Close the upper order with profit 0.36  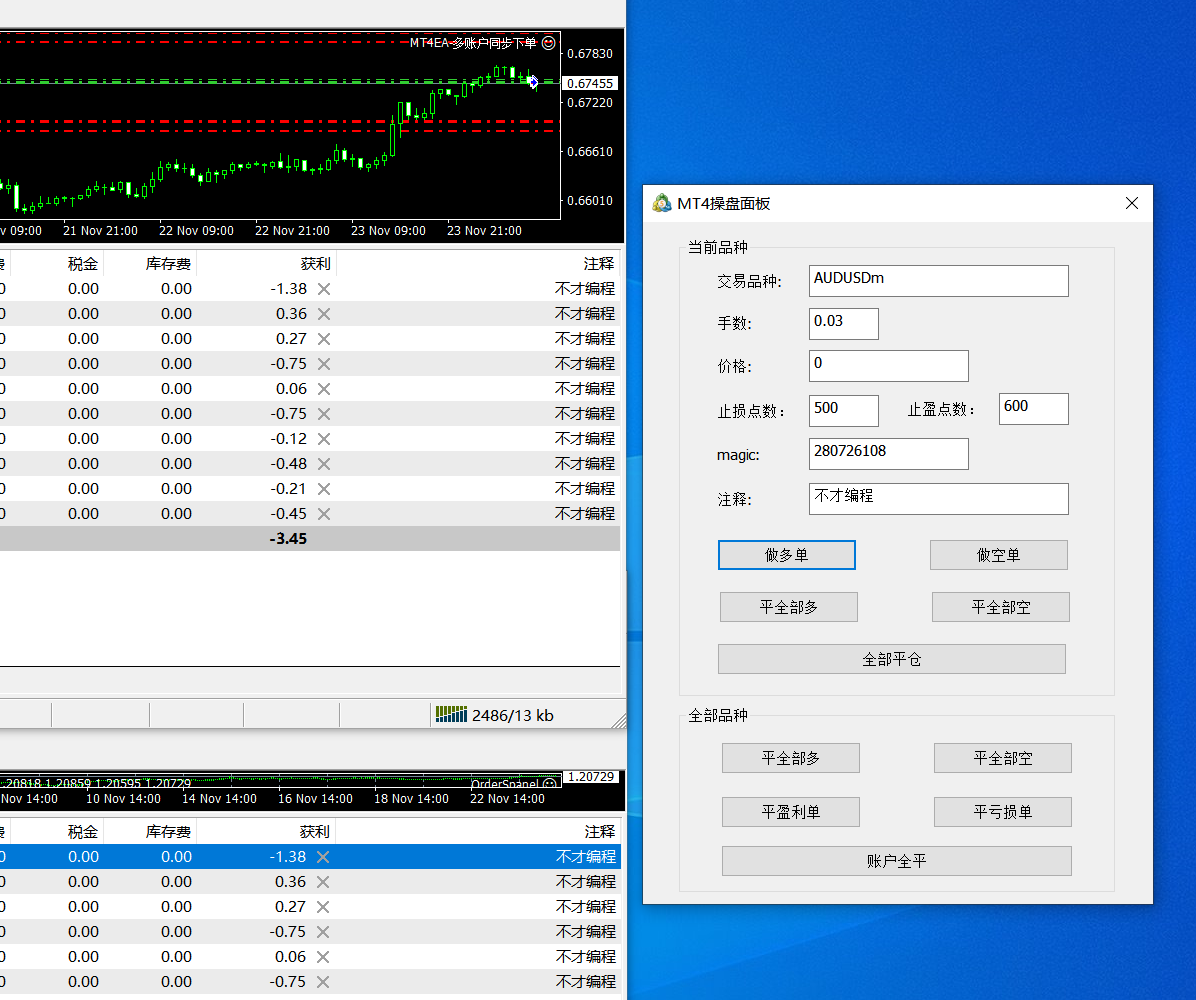324,314
